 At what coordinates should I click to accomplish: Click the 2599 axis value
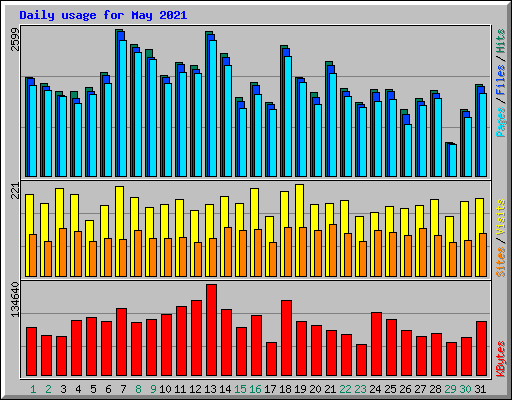coord(15,39)
